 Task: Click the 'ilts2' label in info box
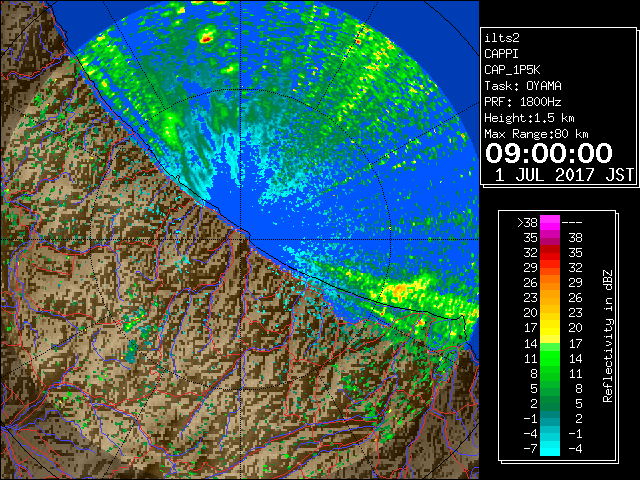[x=502, y=38]
